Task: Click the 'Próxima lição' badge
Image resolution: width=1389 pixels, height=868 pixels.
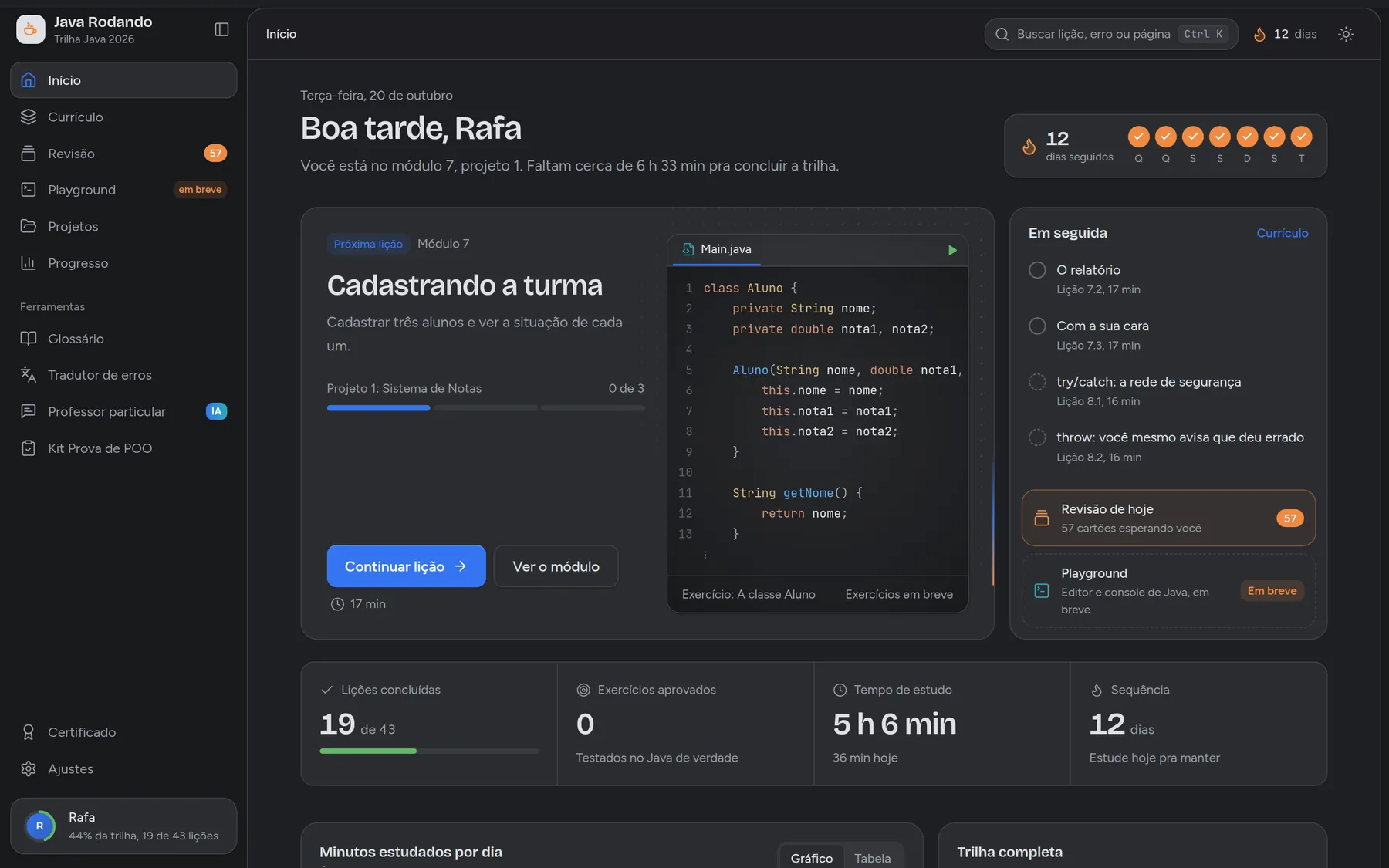Action: click(368, 244)
